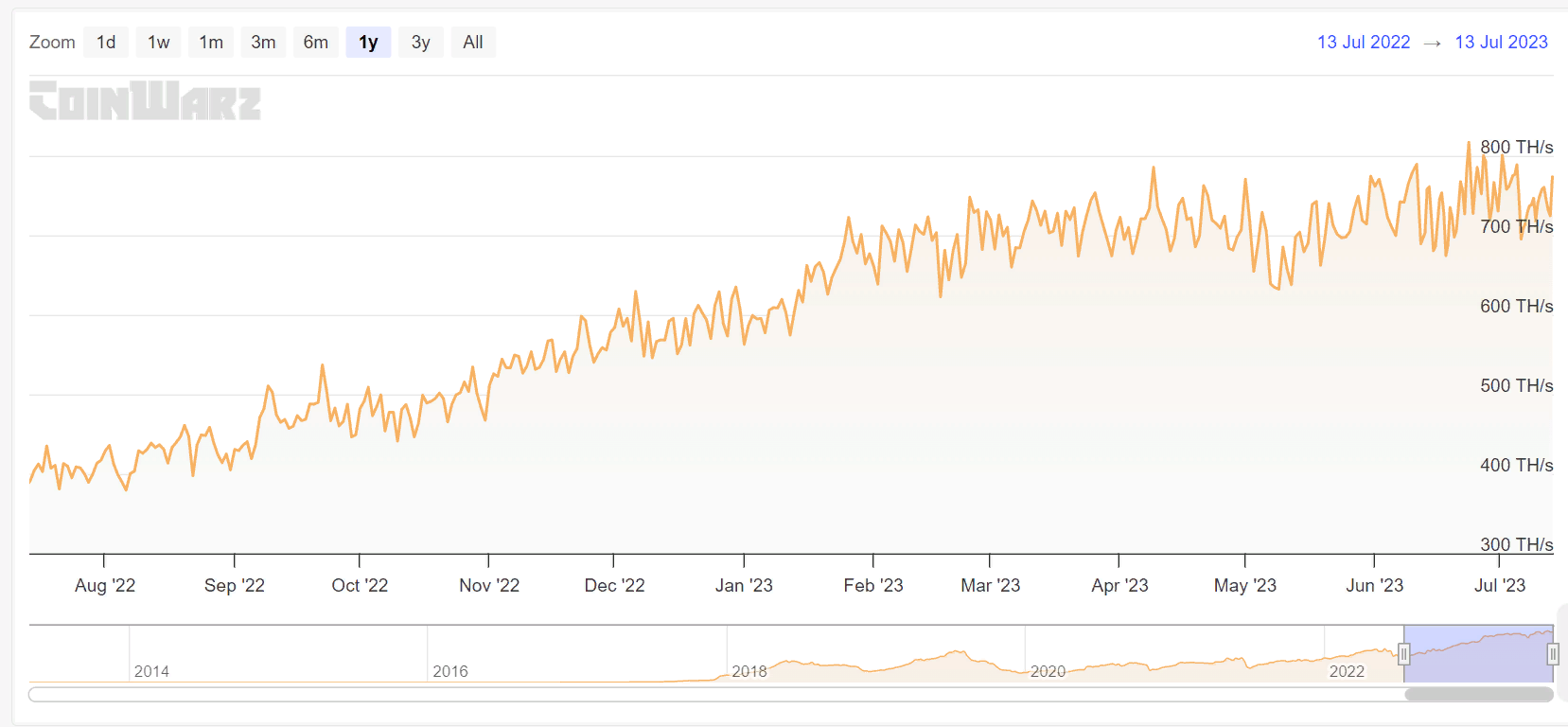Click the highlighted navigator selection window
The image size is (1568, 727).
click(x=1478, y=654)
